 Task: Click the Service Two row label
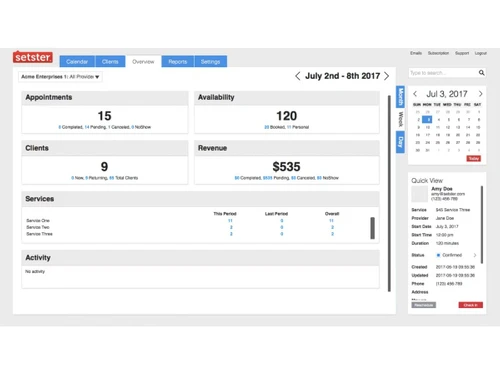click(38, 227)
